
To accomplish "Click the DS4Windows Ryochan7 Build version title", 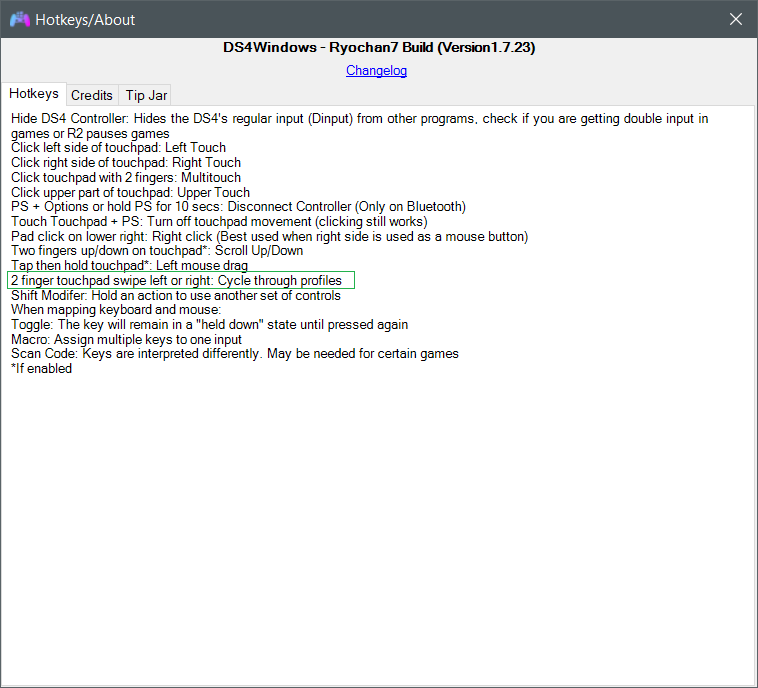I will click(x=379, y=47).
